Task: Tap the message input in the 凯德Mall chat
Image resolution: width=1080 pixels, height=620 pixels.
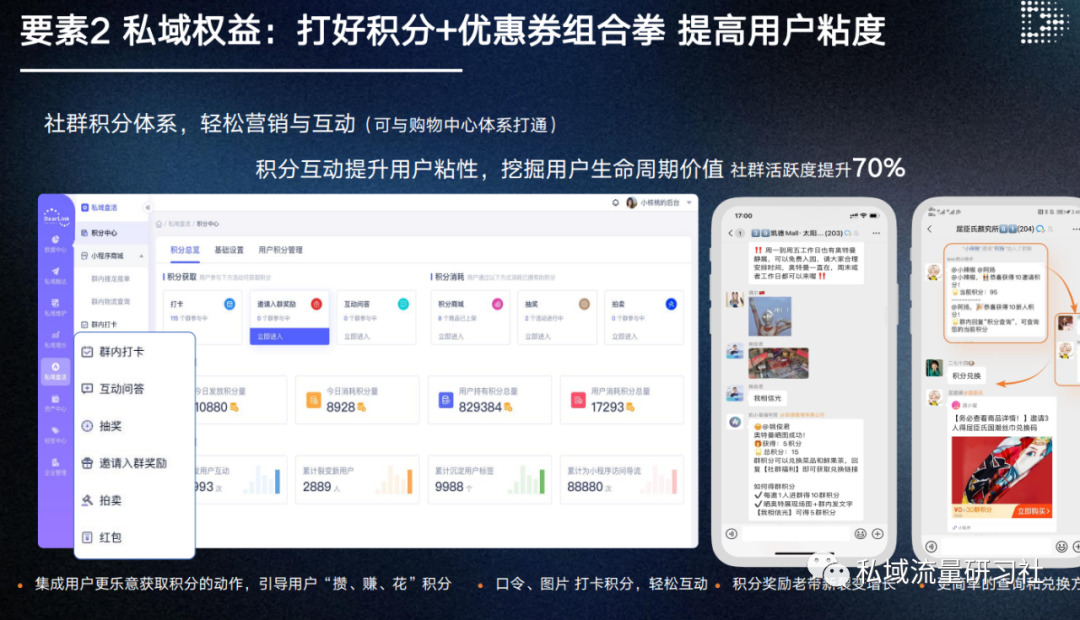Action: [x=796, y=534]
